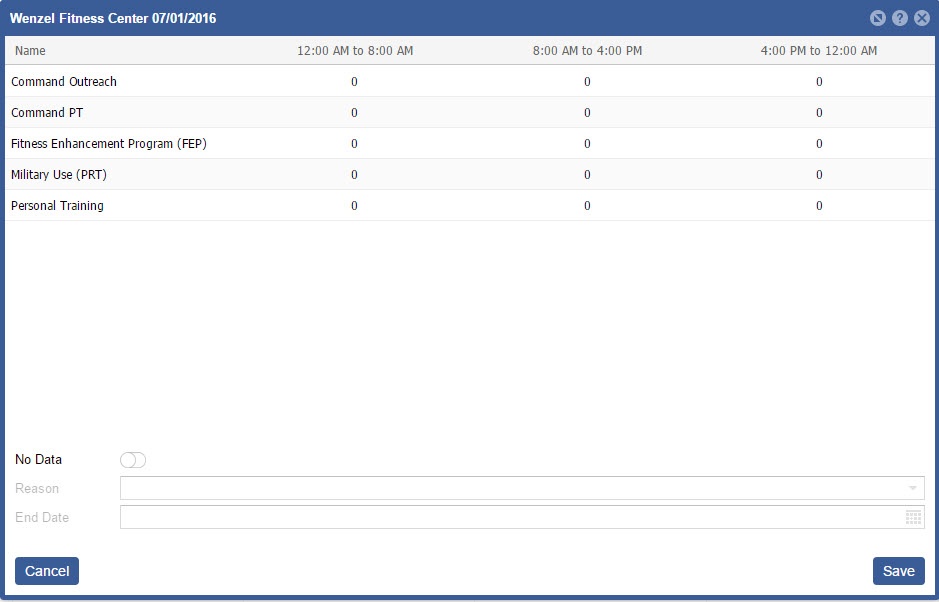Toggle the No Data switch
The image size is (939, 602).
point(133,460)
